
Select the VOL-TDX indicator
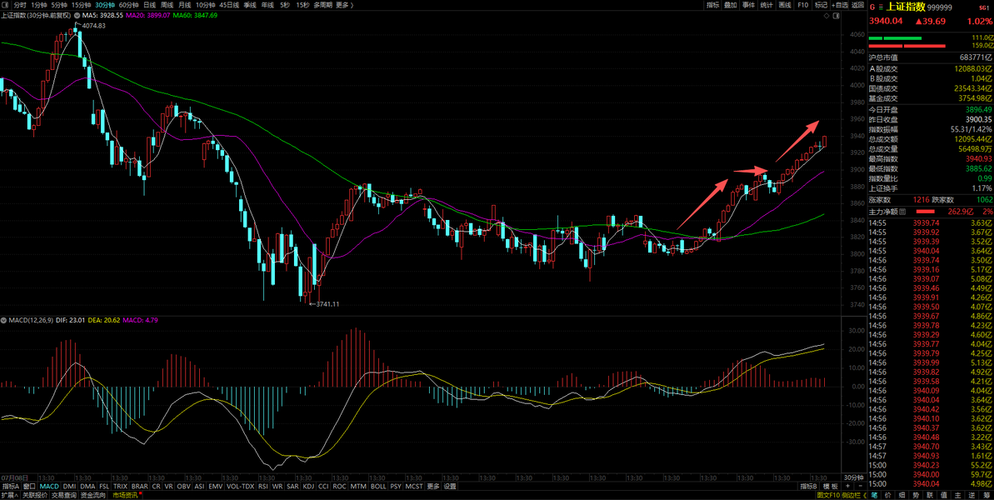(x=241, y=486)
